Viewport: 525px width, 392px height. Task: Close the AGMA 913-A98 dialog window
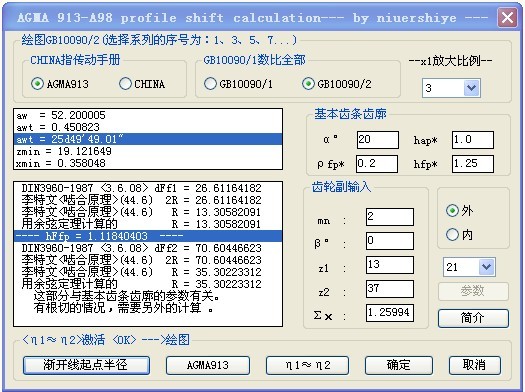pyautogui.click(x=507, y=17)
